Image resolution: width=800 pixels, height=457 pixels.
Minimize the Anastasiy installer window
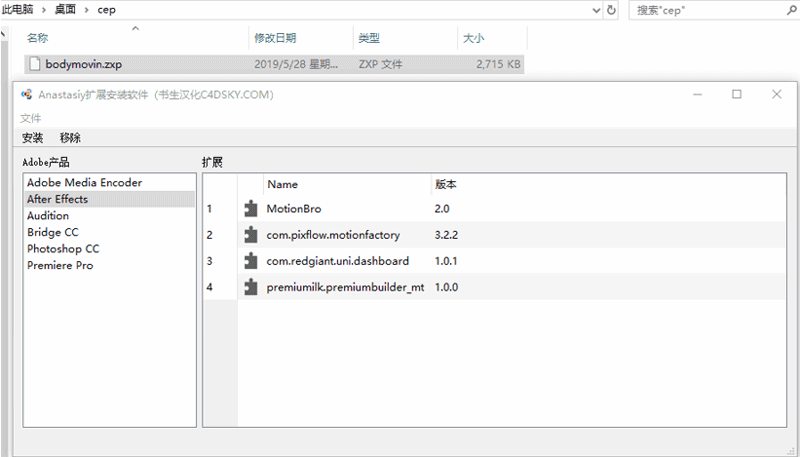pyautogui.click(x=697, y=94)
